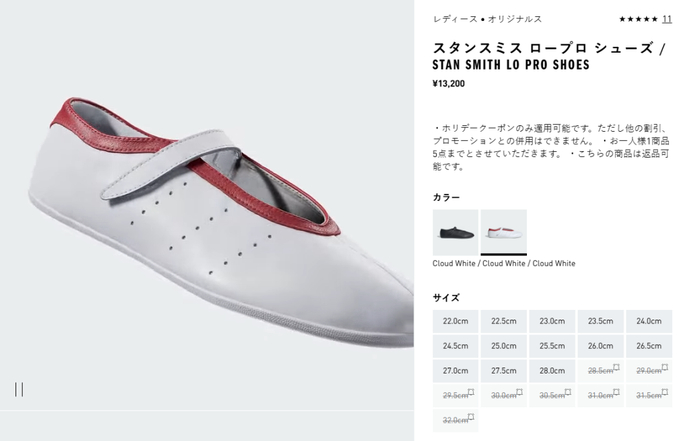Image resolution: width=700 pixels, height=441 pixels.
Task: Choose size 22.0cm
Action: [455, 321]
